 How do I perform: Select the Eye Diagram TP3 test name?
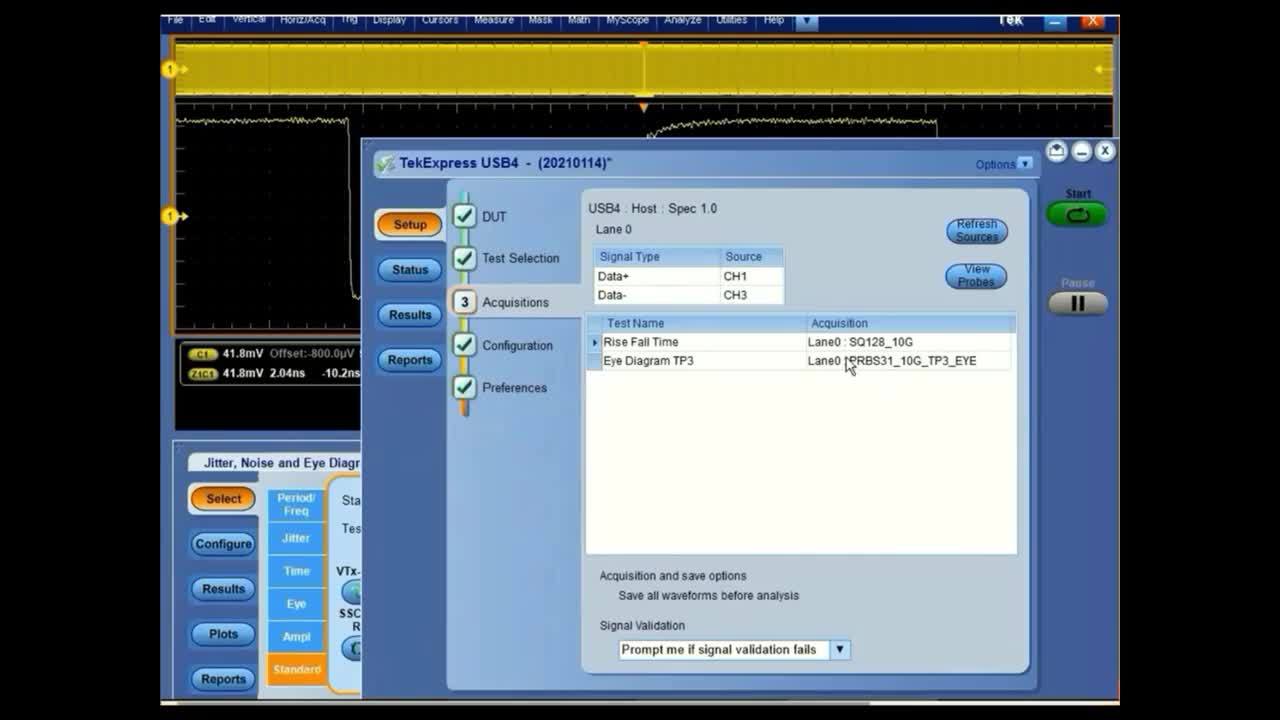click(x=648, y=360)
